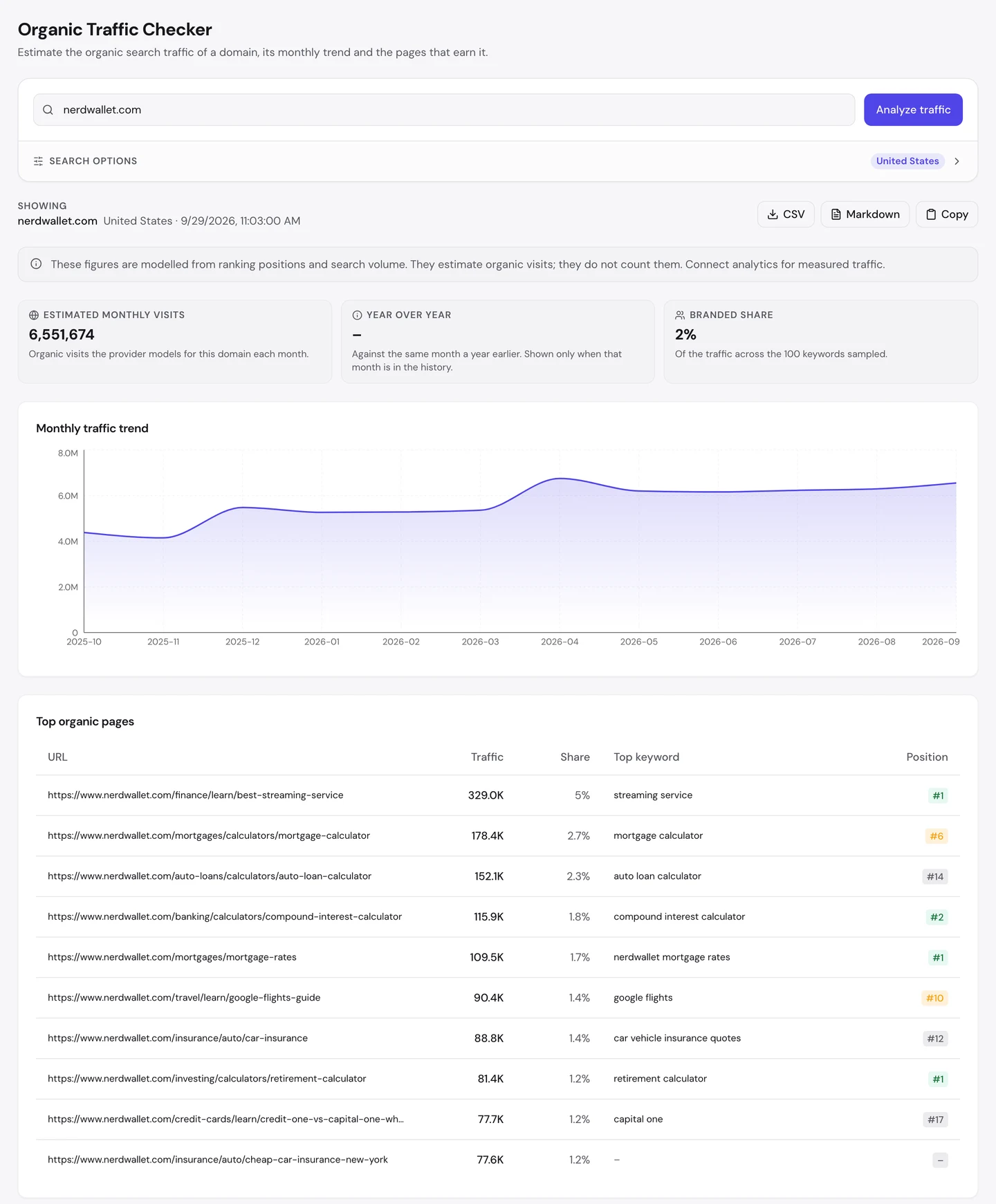Click the #1 position badge for streaming service

pos(938,796)
